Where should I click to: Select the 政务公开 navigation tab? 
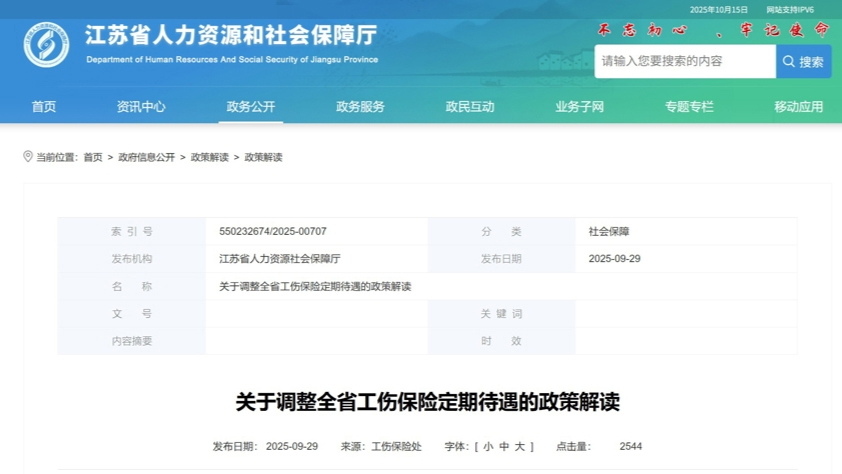[x=251, y=107]
